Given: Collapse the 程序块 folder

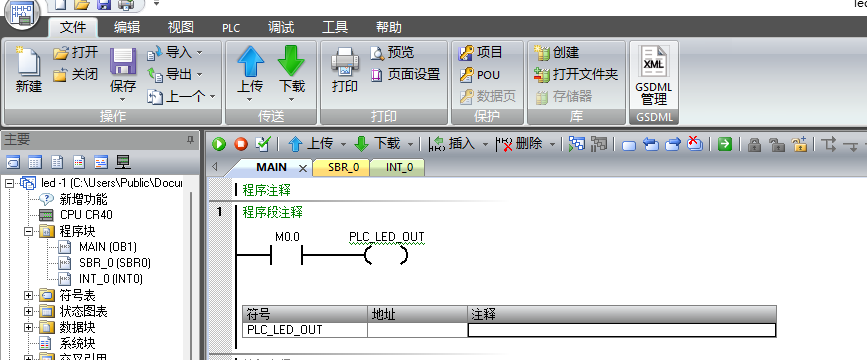Looking at the screenshot, I should pos(28,231).
